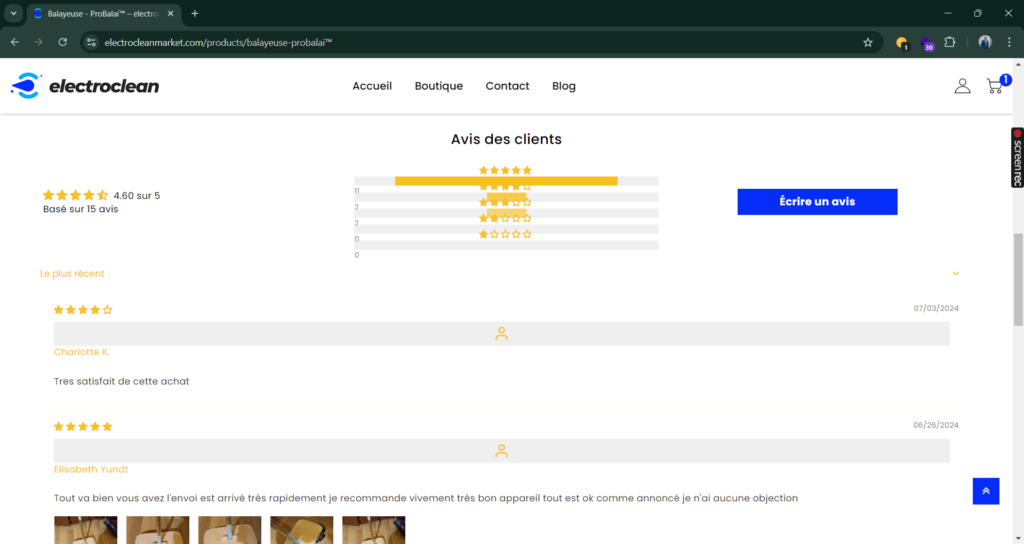1024x544 pixels.
Task: Bookmark this page with the star icon
Action: click(868, 42)
